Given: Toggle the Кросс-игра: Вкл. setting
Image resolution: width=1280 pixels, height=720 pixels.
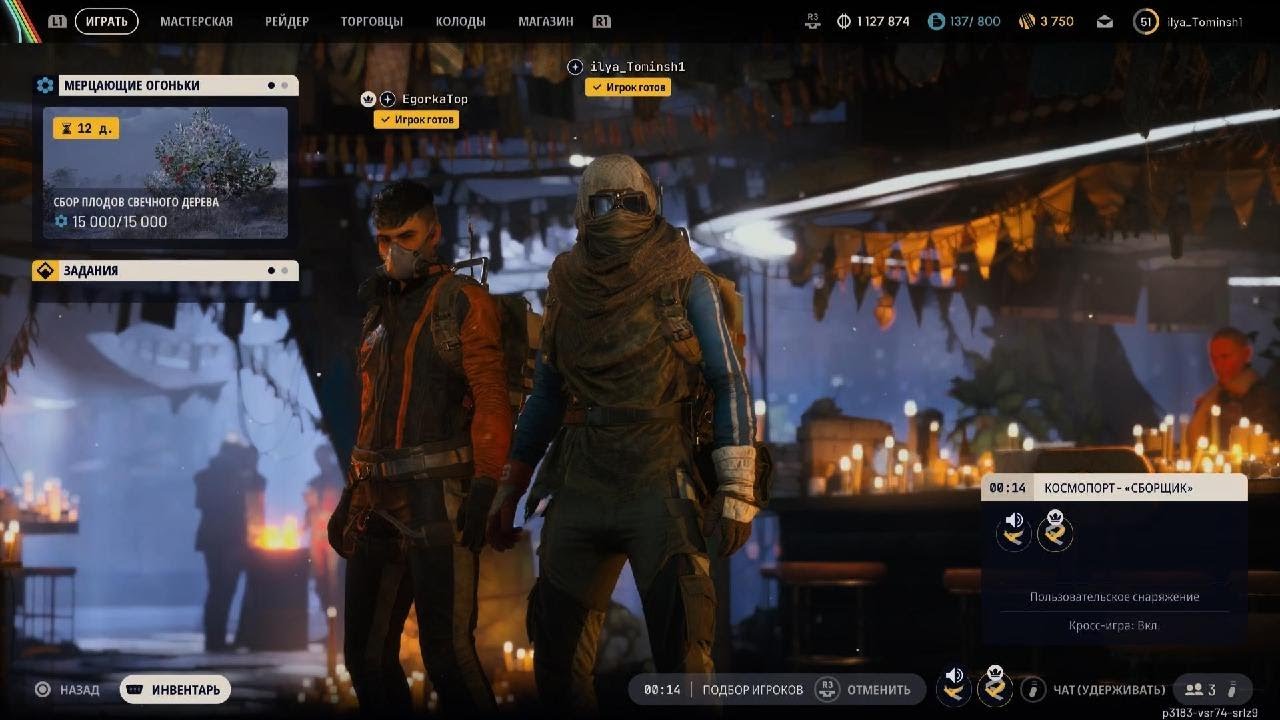Looking at the screenshot, I should click(x=1114, y=625).
